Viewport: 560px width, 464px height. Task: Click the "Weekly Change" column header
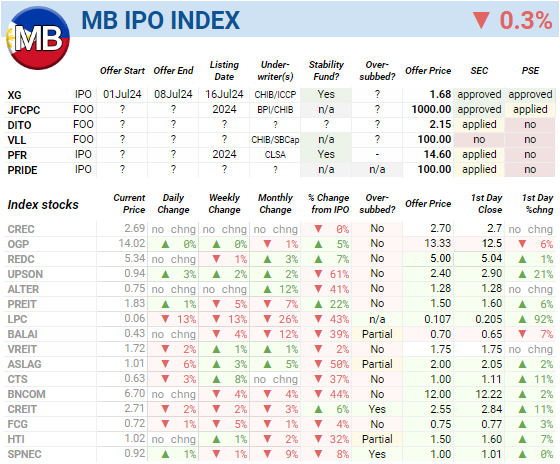point(224,204)
